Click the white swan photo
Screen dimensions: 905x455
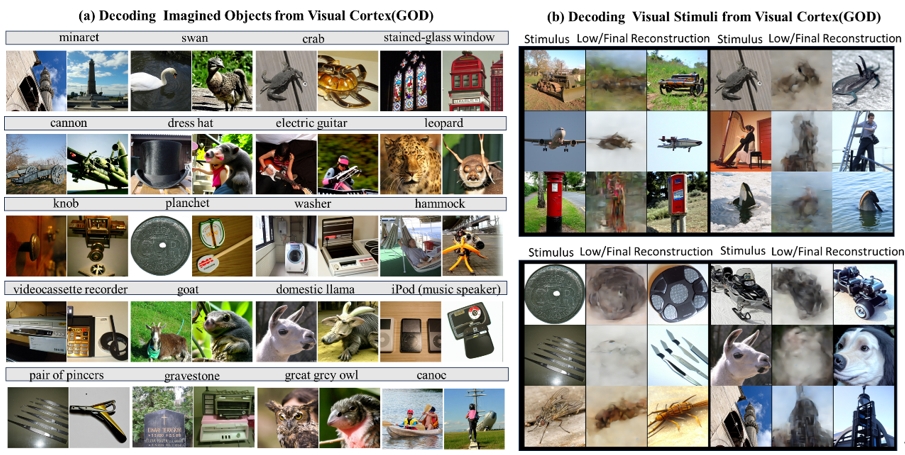click(x=159, y=79)
